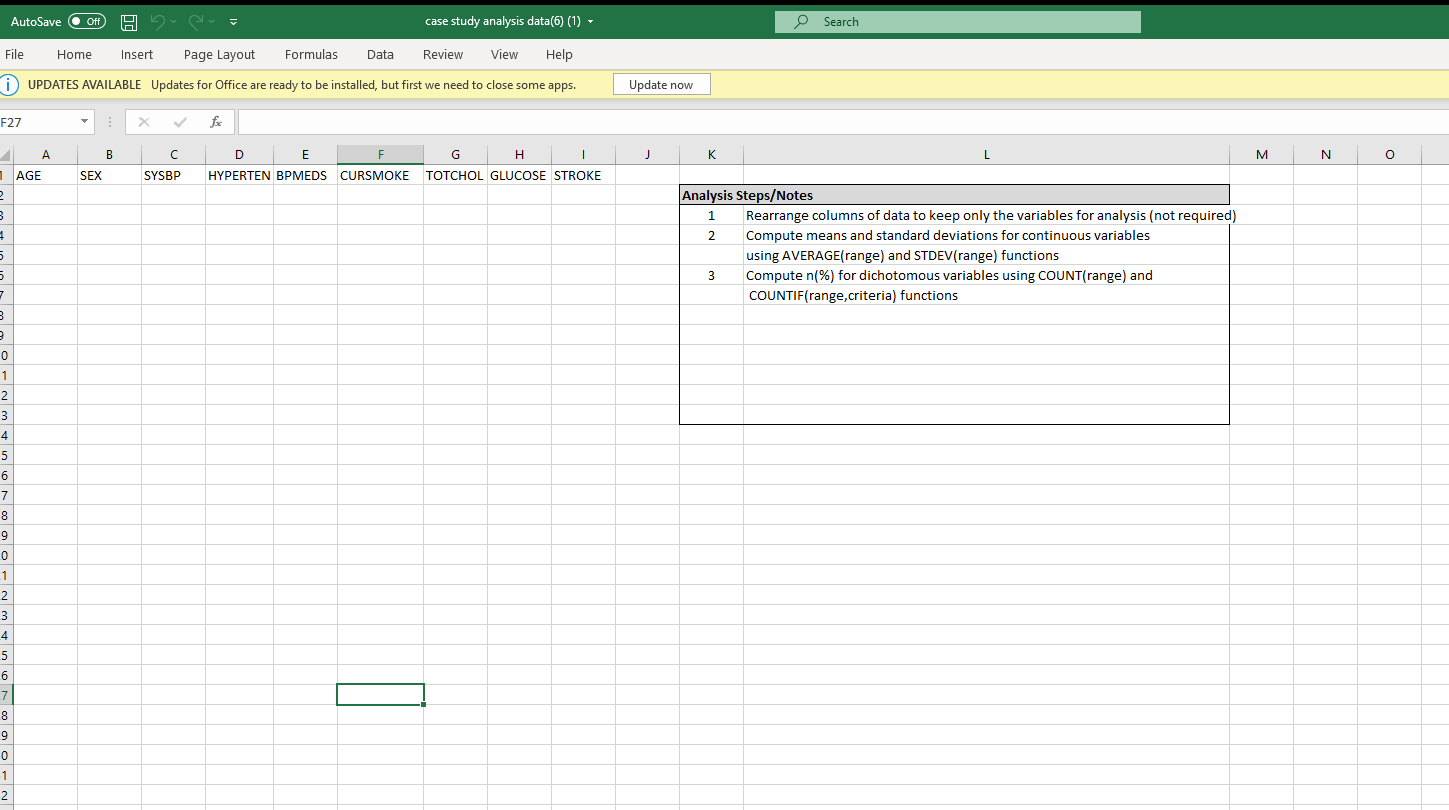Click step number 3 cell
This screenshot has height=810, width=1449.
coord(711,275)
